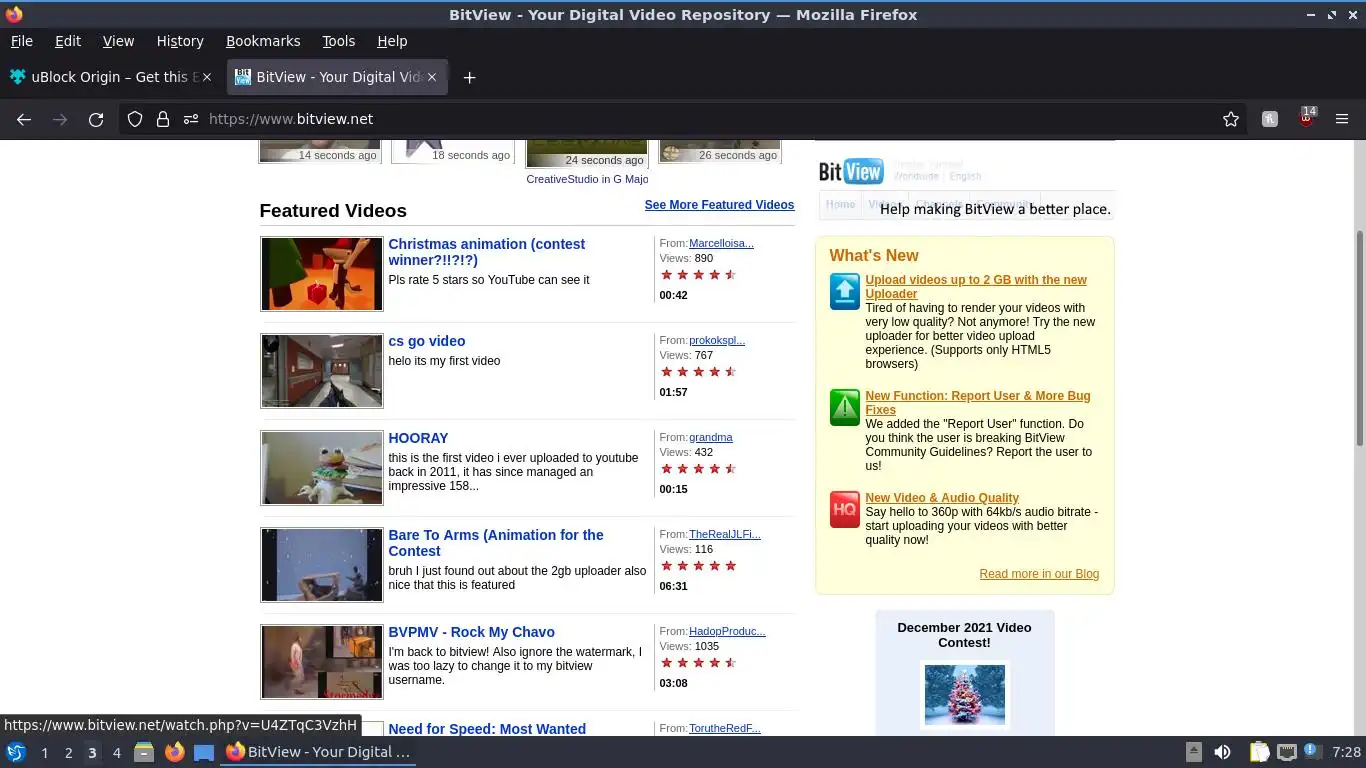The image size is (1366, 768).
Task: Open the cs go video thumbnail
Action: click(x=322, y=371)
